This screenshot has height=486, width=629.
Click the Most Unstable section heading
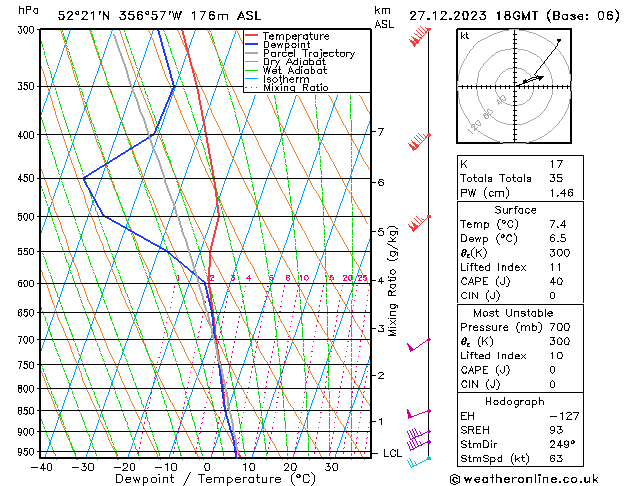[513, 313]
